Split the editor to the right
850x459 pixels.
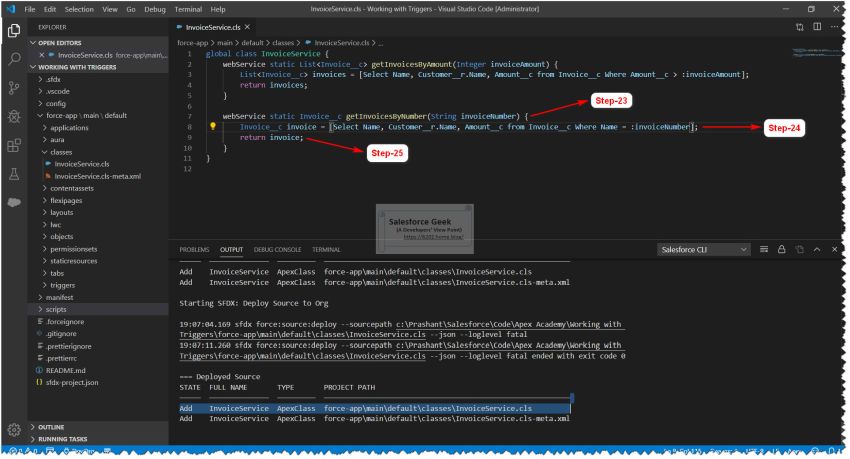[817, 27]
